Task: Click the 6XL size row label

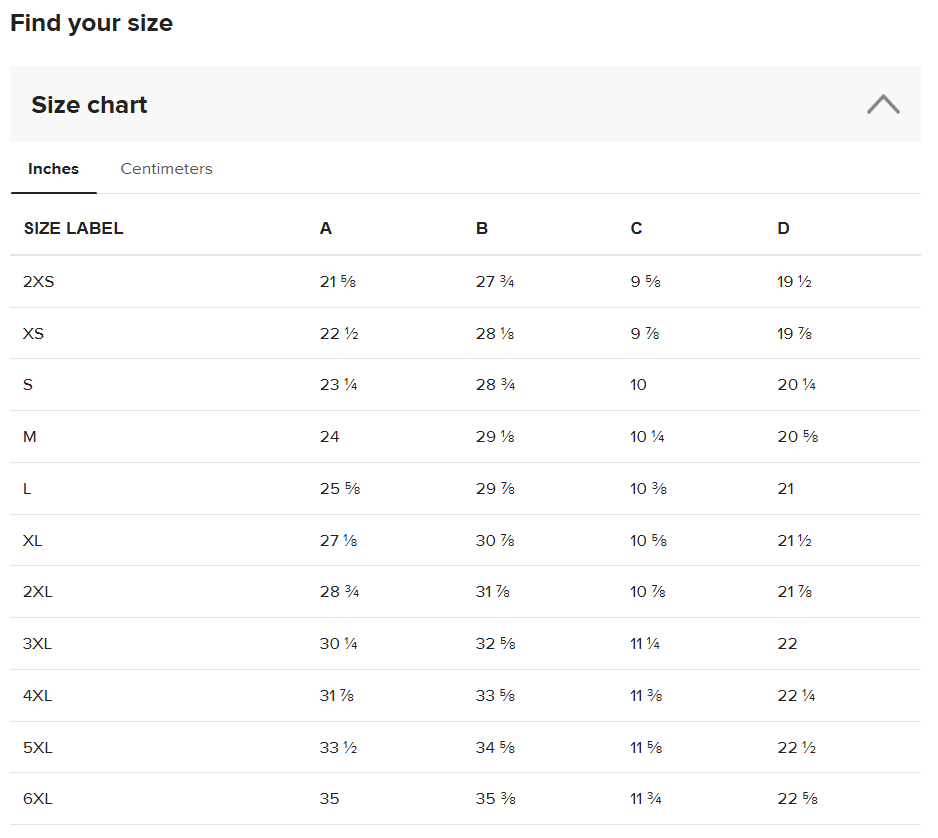Action: (37, 799)
